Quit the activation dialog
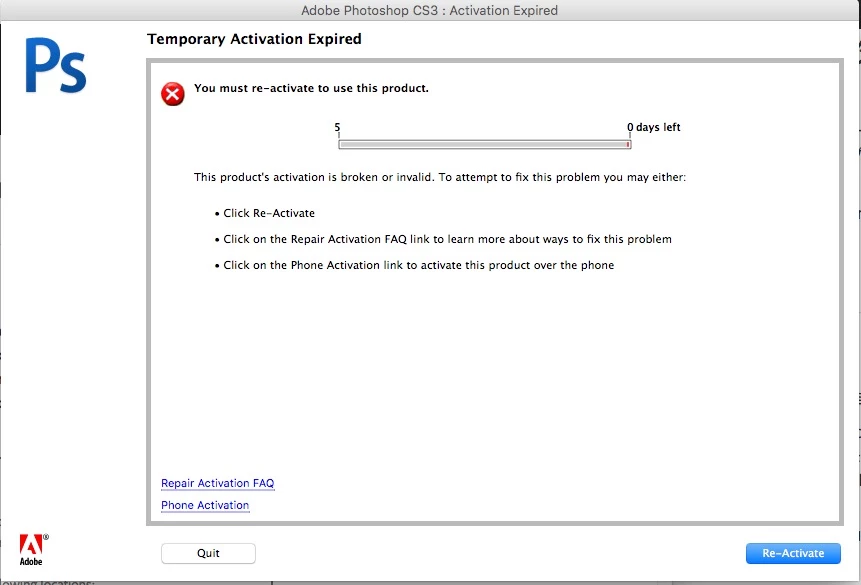The height and width of the screenshot is (585, 861). click(x=208, y=553)
